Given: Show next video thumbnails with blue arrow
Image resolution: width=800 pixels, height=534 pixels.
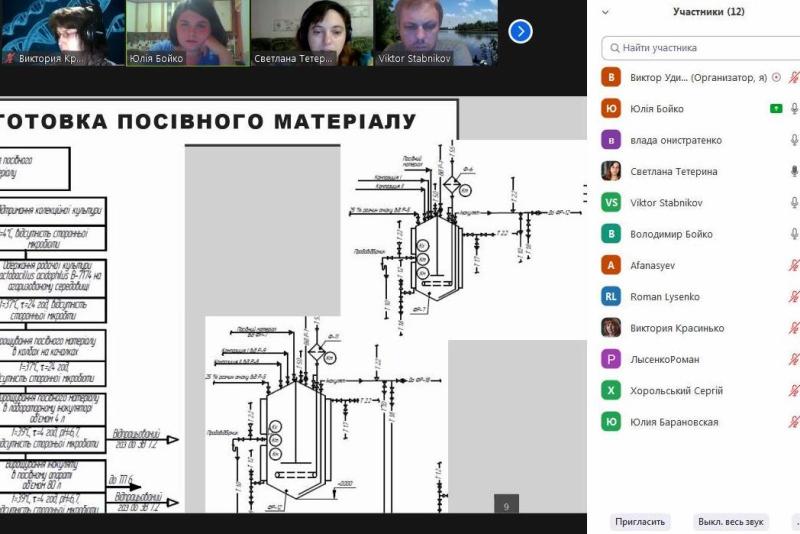Looking at the screenshot, I should (x=520, y=32).
